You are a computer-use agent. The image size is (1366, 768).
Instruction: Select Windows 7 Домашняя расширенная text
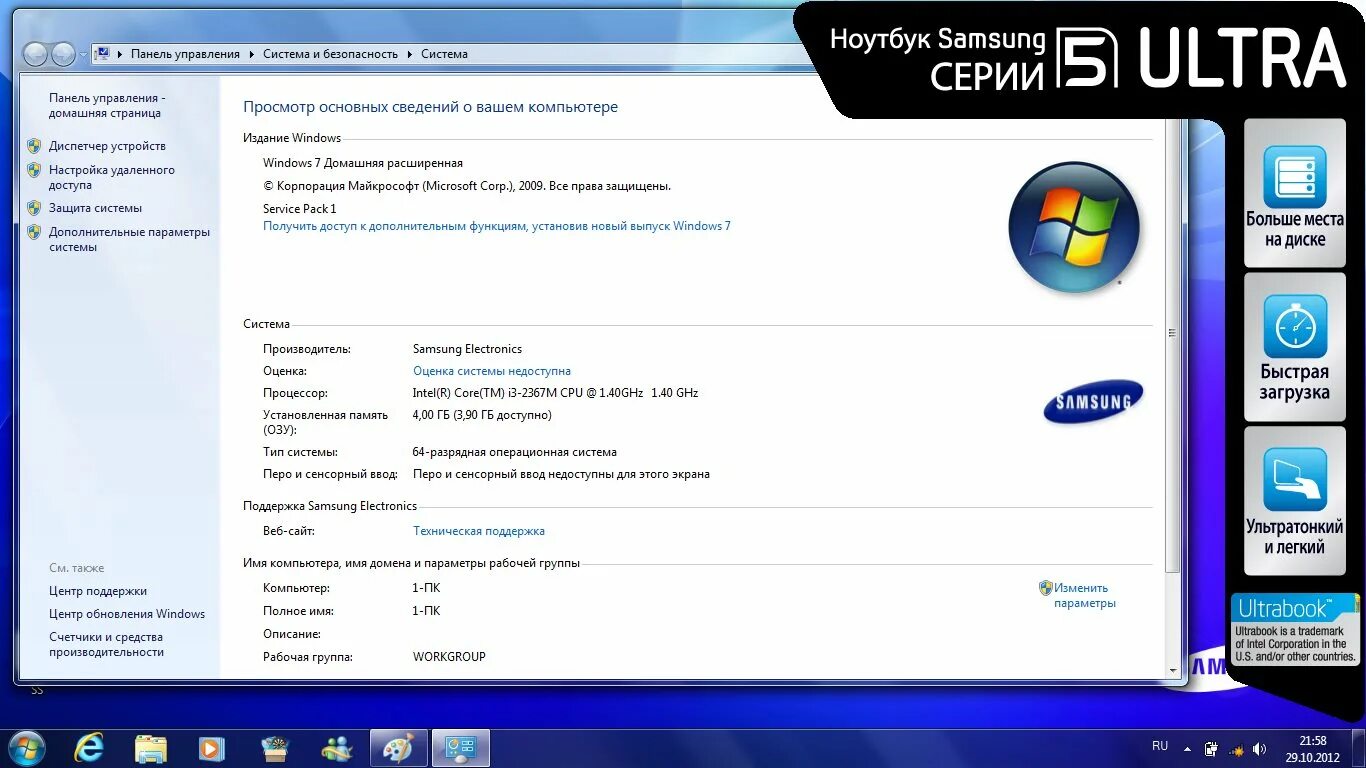point(363,163)
